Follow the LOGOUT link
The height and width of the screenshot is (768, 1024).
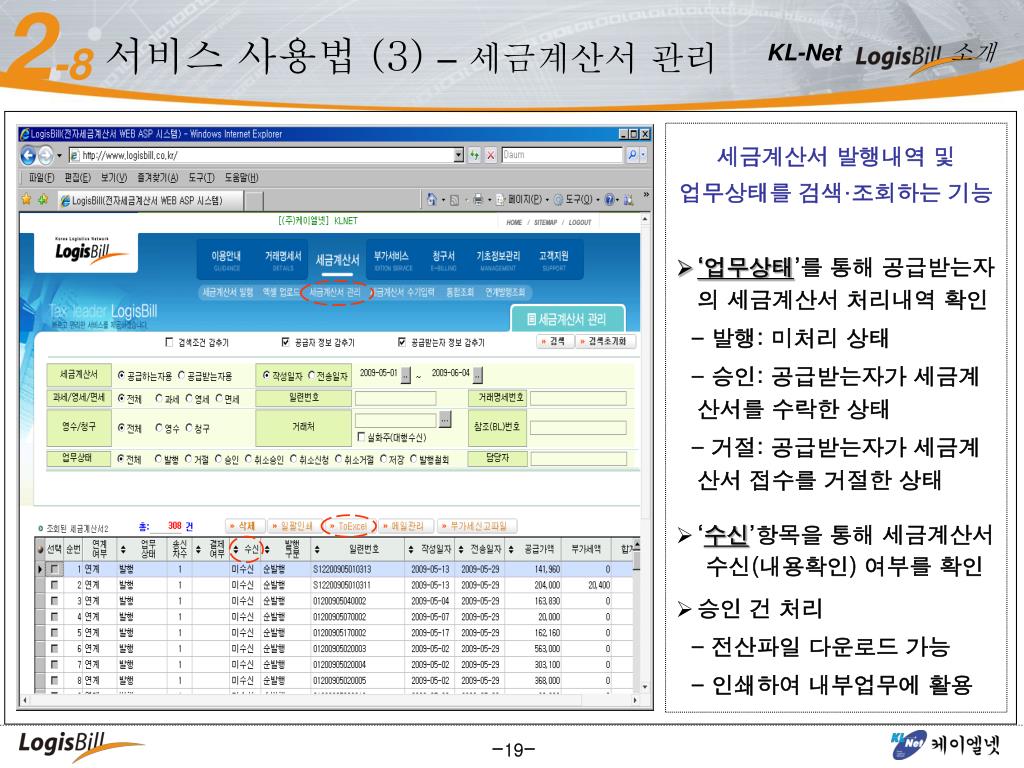click(579, 223)
